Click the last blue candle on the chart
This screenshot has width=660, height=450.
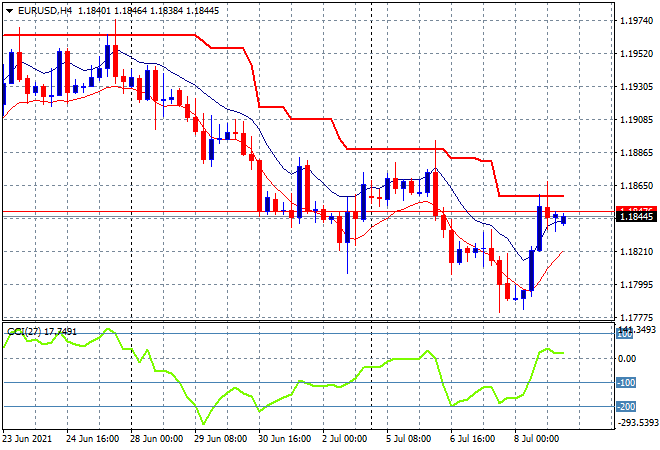pyautogui.click(x=563, y=220)
